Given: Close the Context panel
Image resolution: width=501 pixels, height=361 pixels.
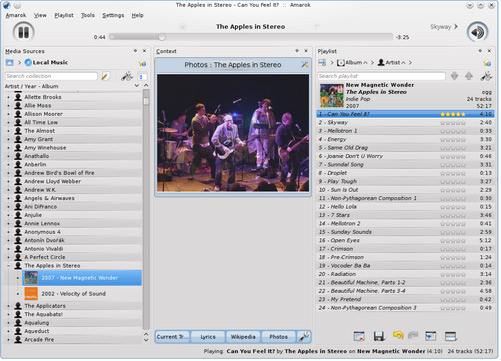Looking at the screenshot, I should point(306,51).
